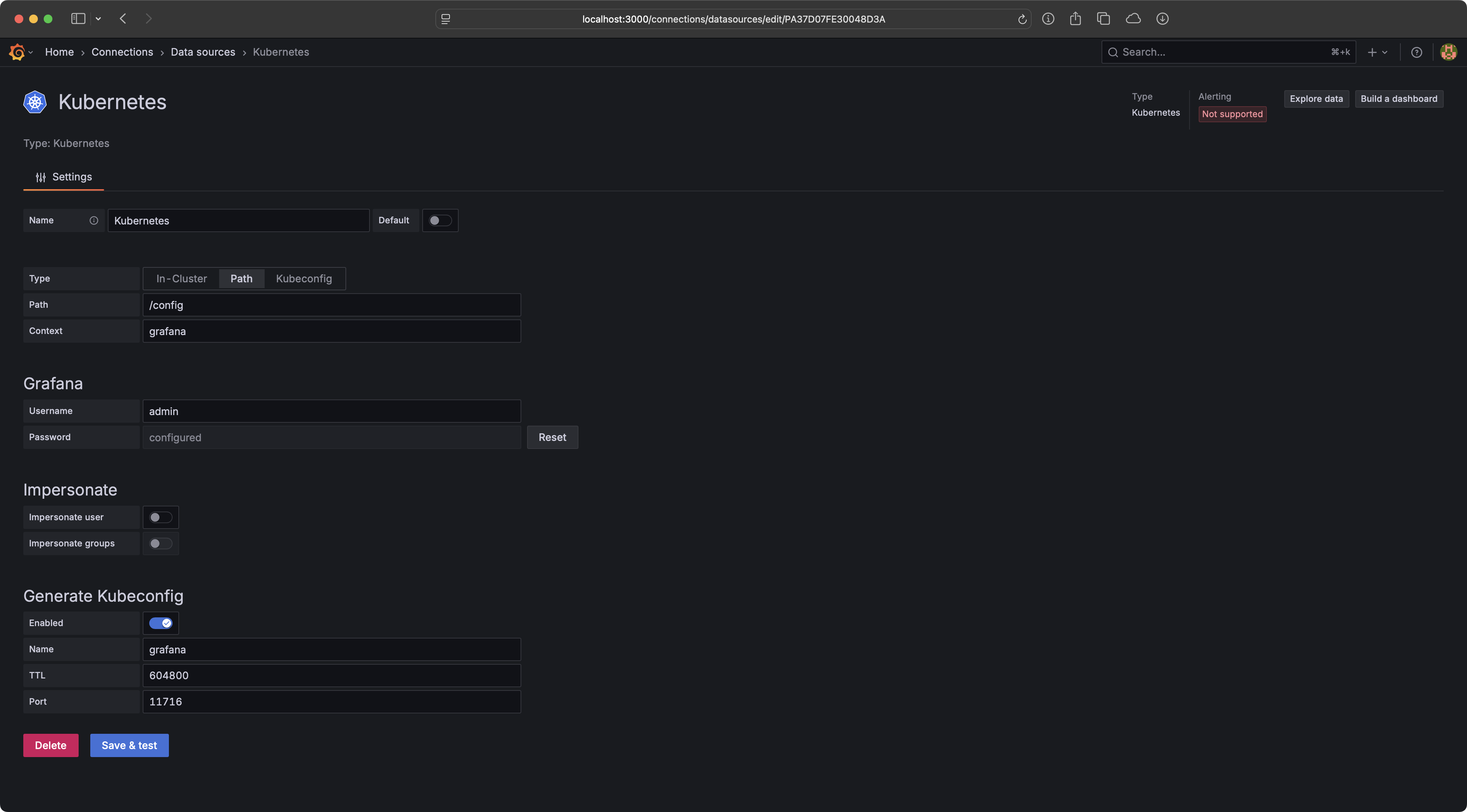Open dropdown arrow beside Grafana logo

pos(31,52)
